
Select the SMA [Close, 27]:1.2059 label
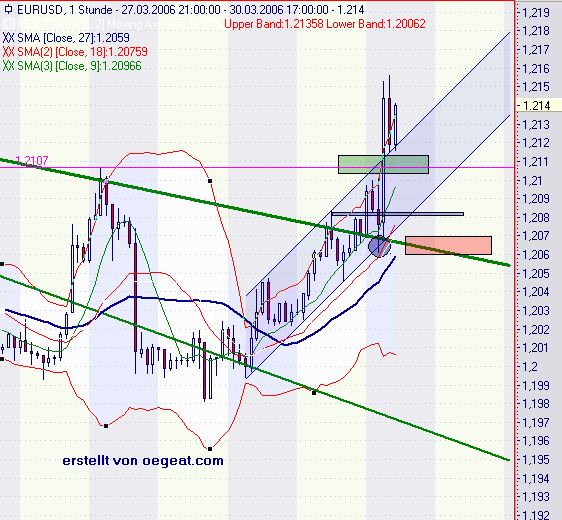click(x=73, y=38)
